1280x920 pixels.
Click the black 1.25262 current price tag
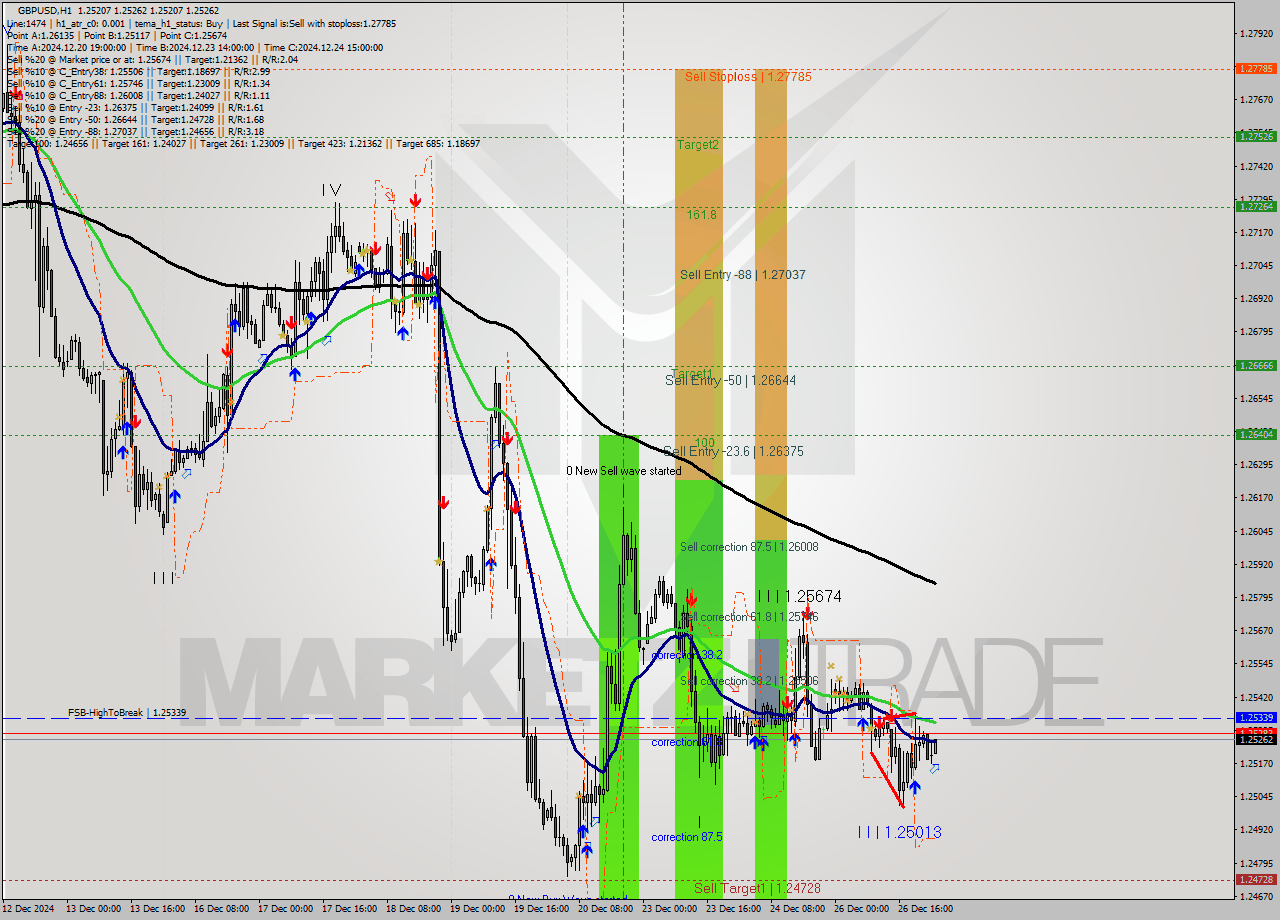1255,739
